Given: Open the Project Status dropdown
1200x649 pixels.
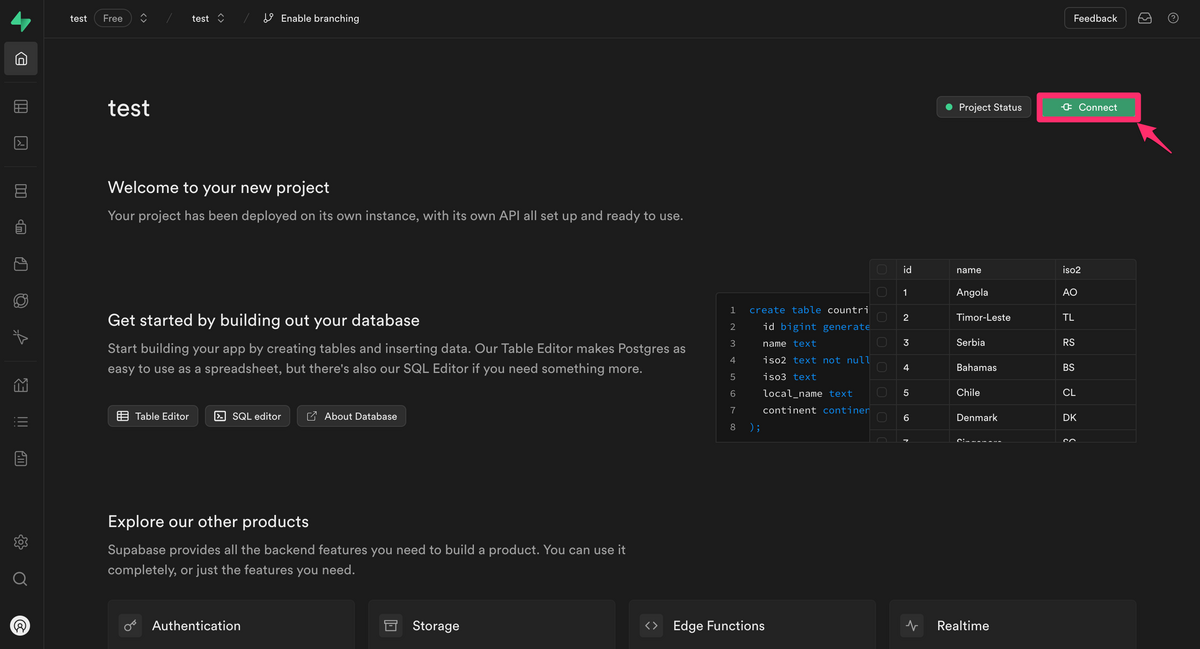Looking at the screenshot, I should pos(984,107).
